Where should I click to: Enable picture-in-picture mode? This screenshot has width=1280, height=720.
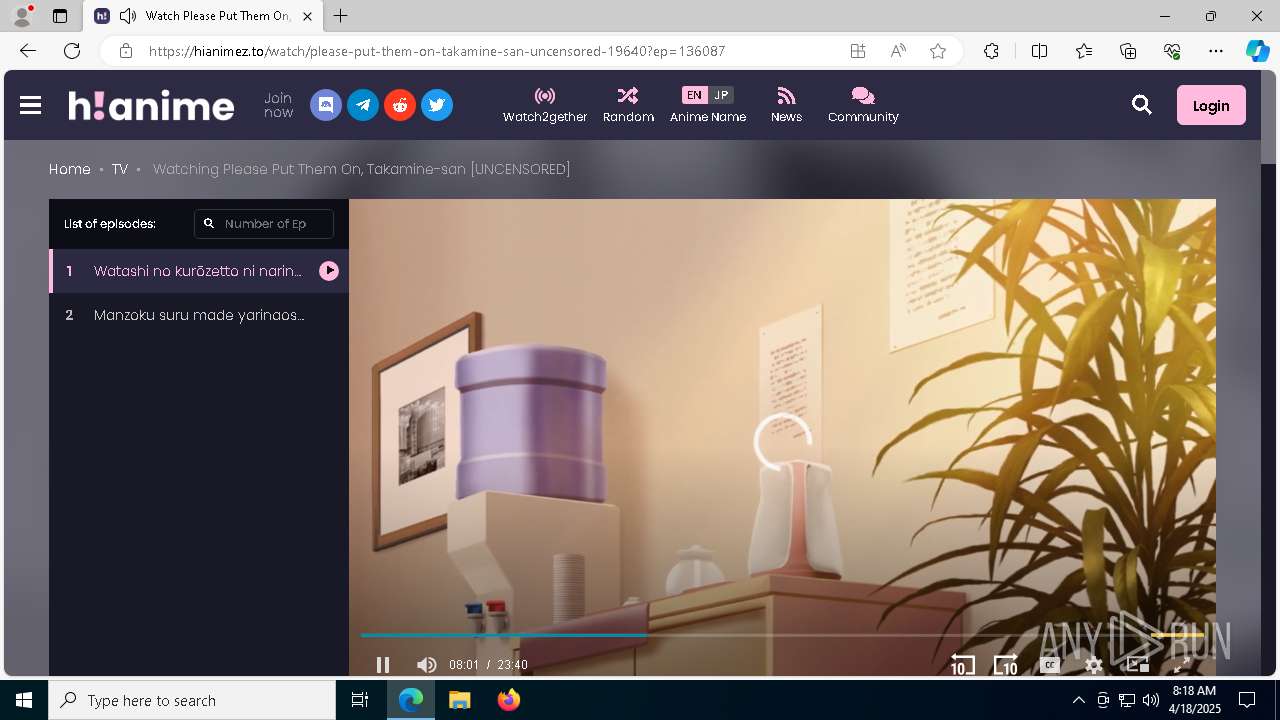(x=1138, y=664)
